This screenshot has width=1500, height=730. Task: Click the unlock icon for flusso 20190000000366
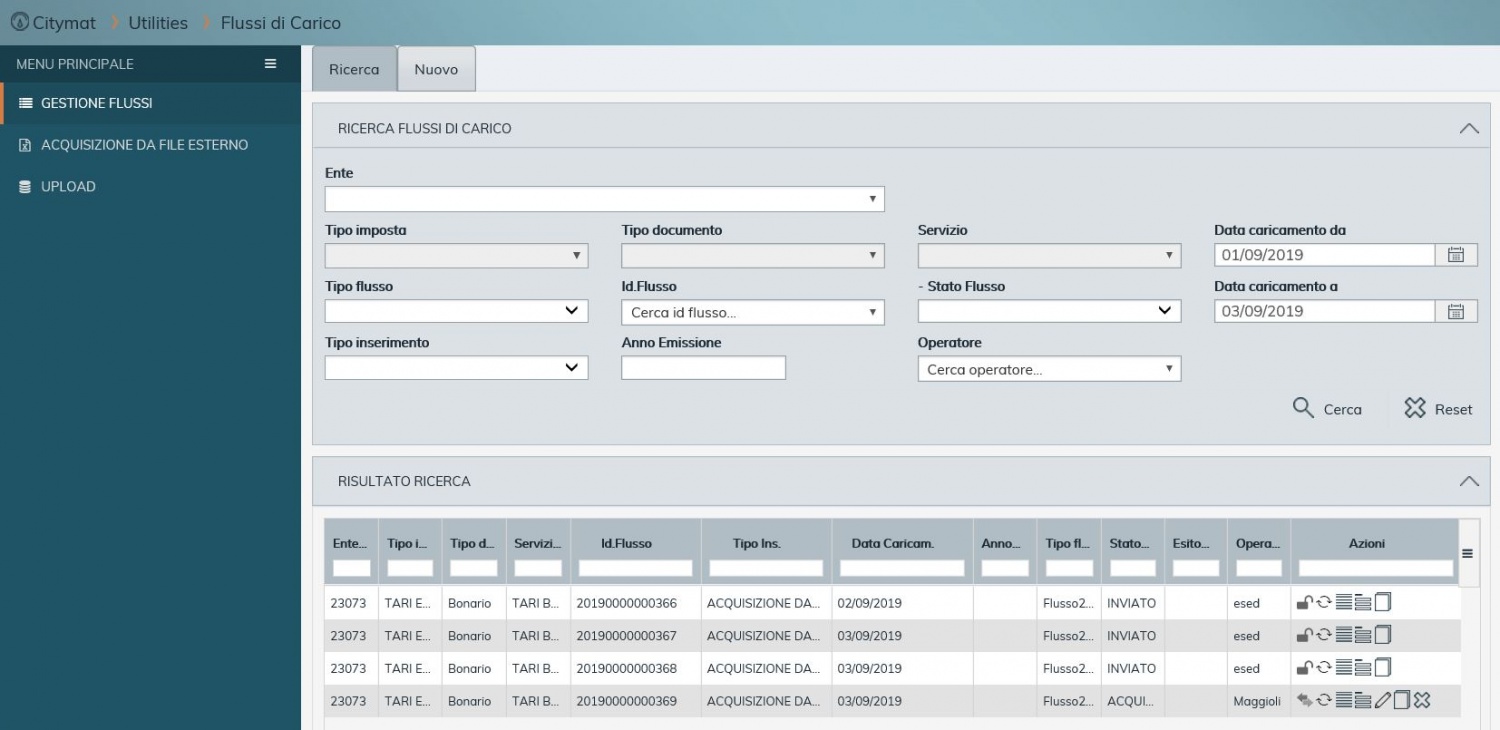(1304, 602)
